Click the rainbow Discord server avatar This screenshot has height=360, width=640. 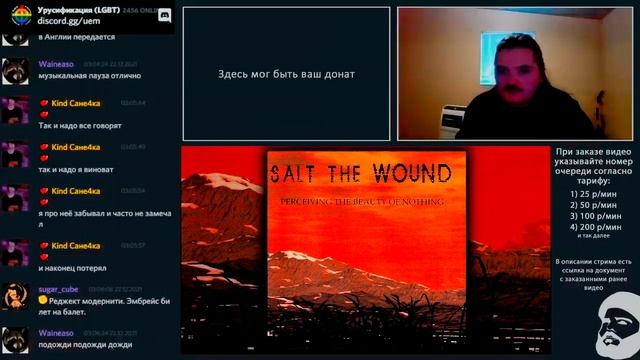coord(21,16)
